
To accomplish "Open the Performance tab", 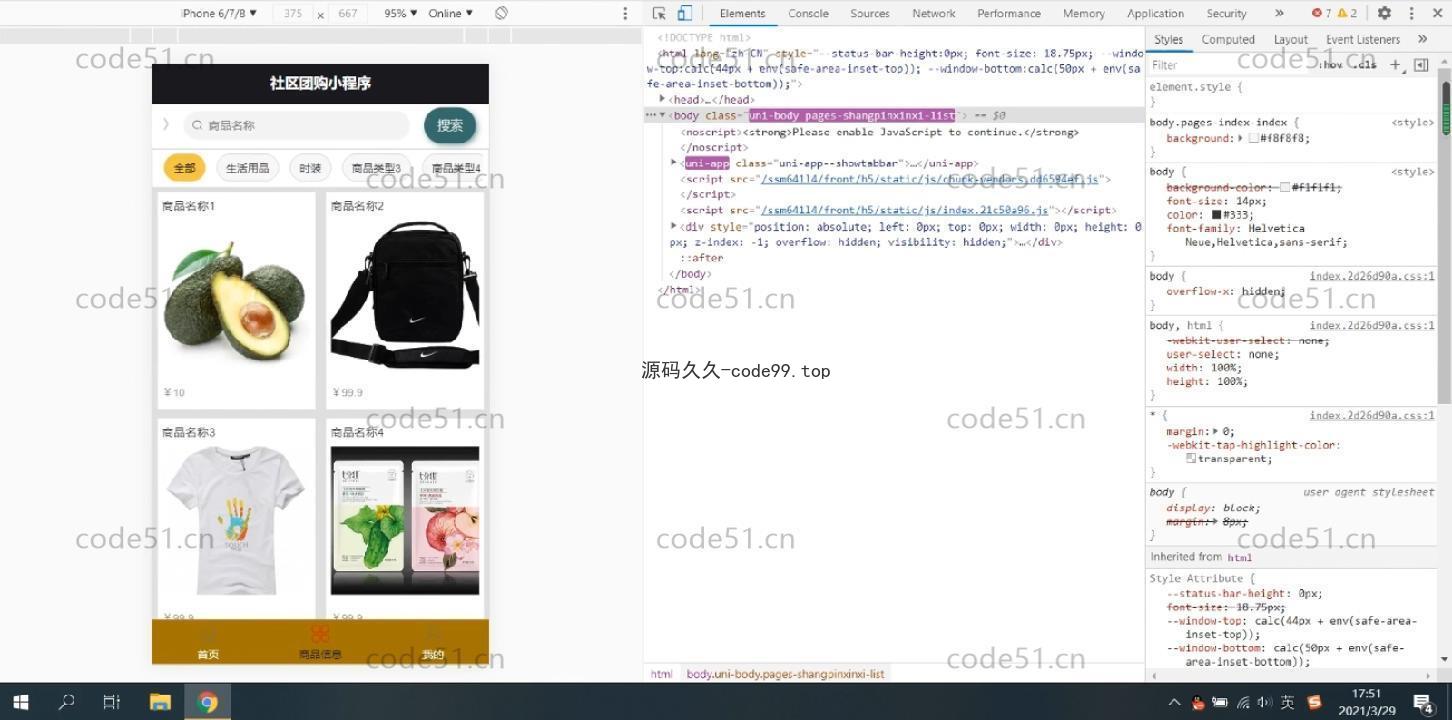I will click(1009, 13).
